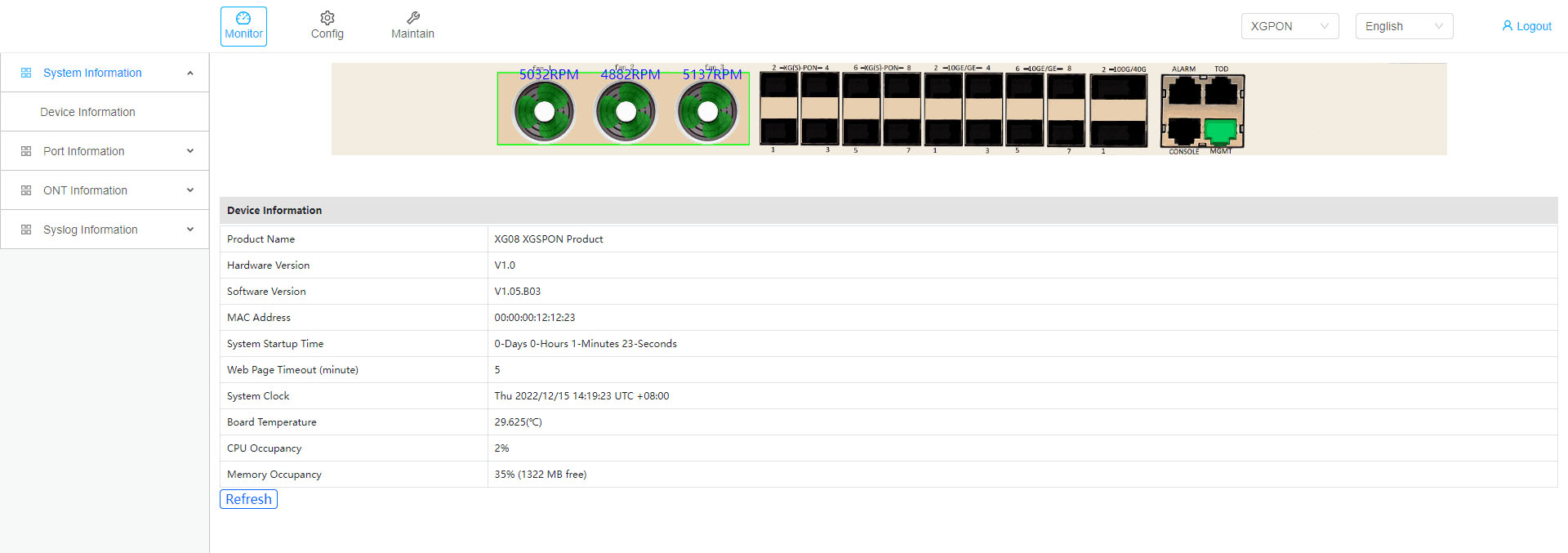Screen dimensions: 1568x553
Task: Expand the Syslog Information section
Action: pos(105,230)
